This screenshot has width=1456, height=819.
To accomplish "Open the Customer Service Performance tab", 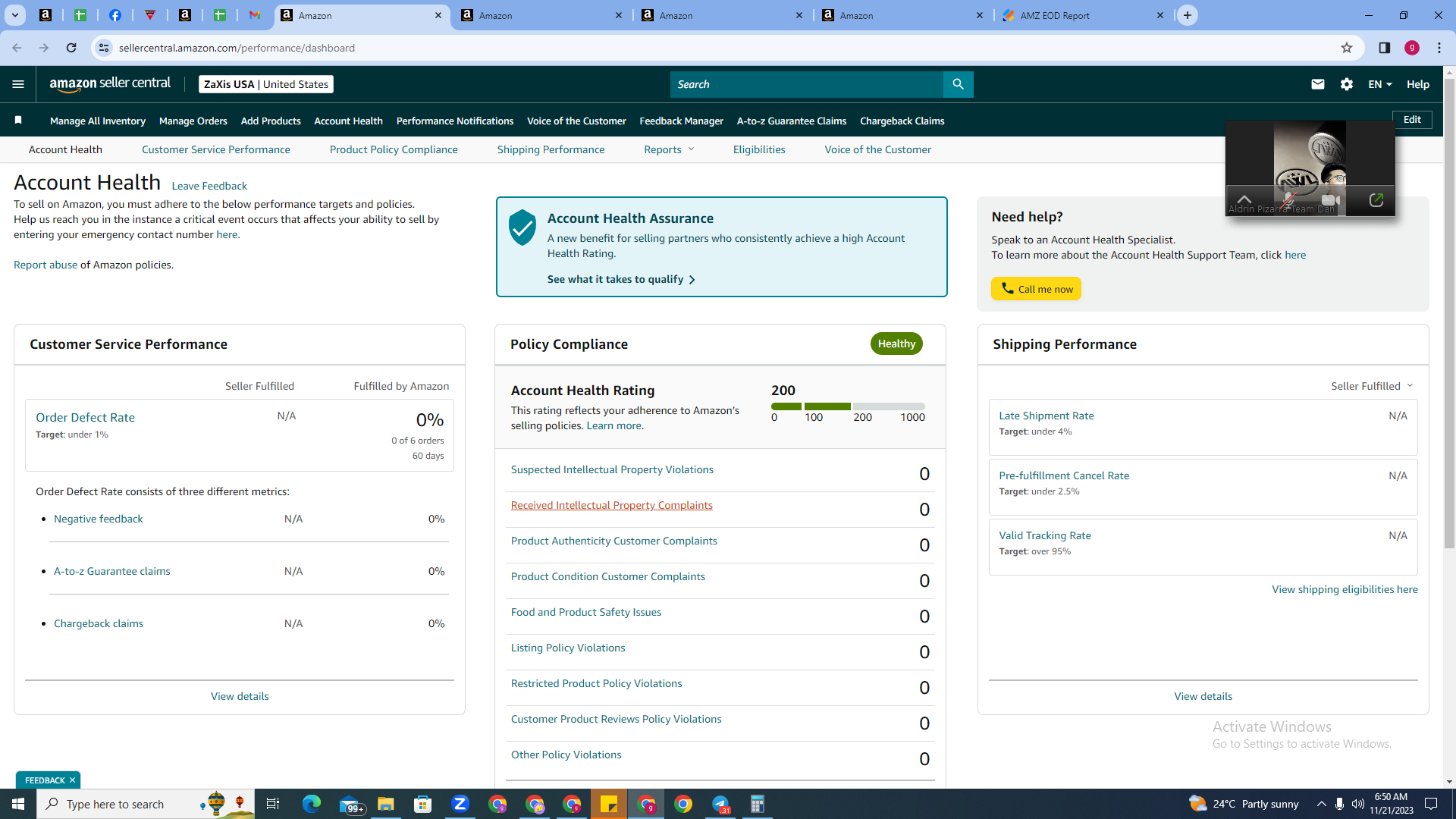I will pyautogui.click(x=216, y=149).
